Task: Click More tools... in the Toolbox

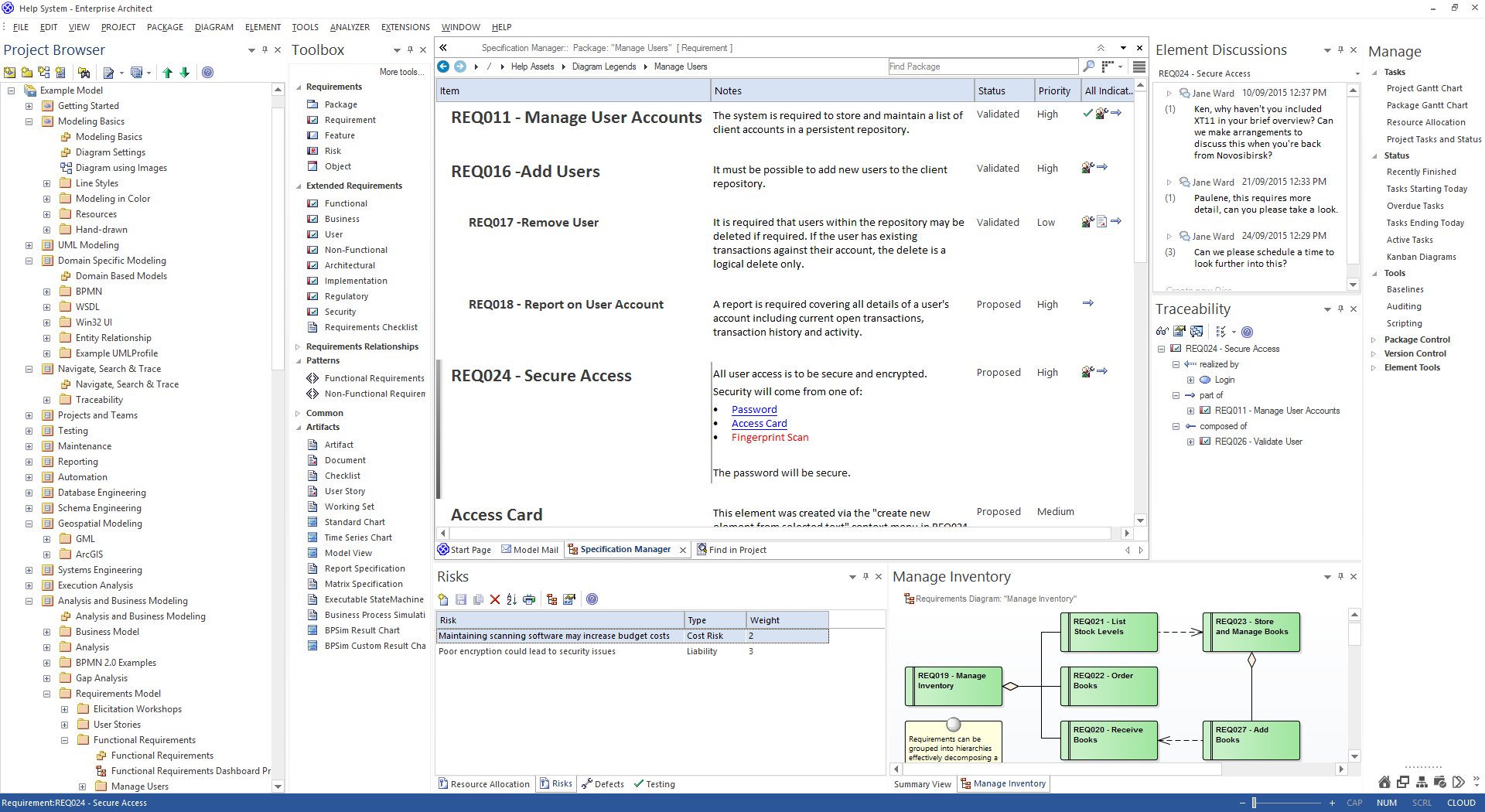Action: pyautogui.click(x=401, y=72)
